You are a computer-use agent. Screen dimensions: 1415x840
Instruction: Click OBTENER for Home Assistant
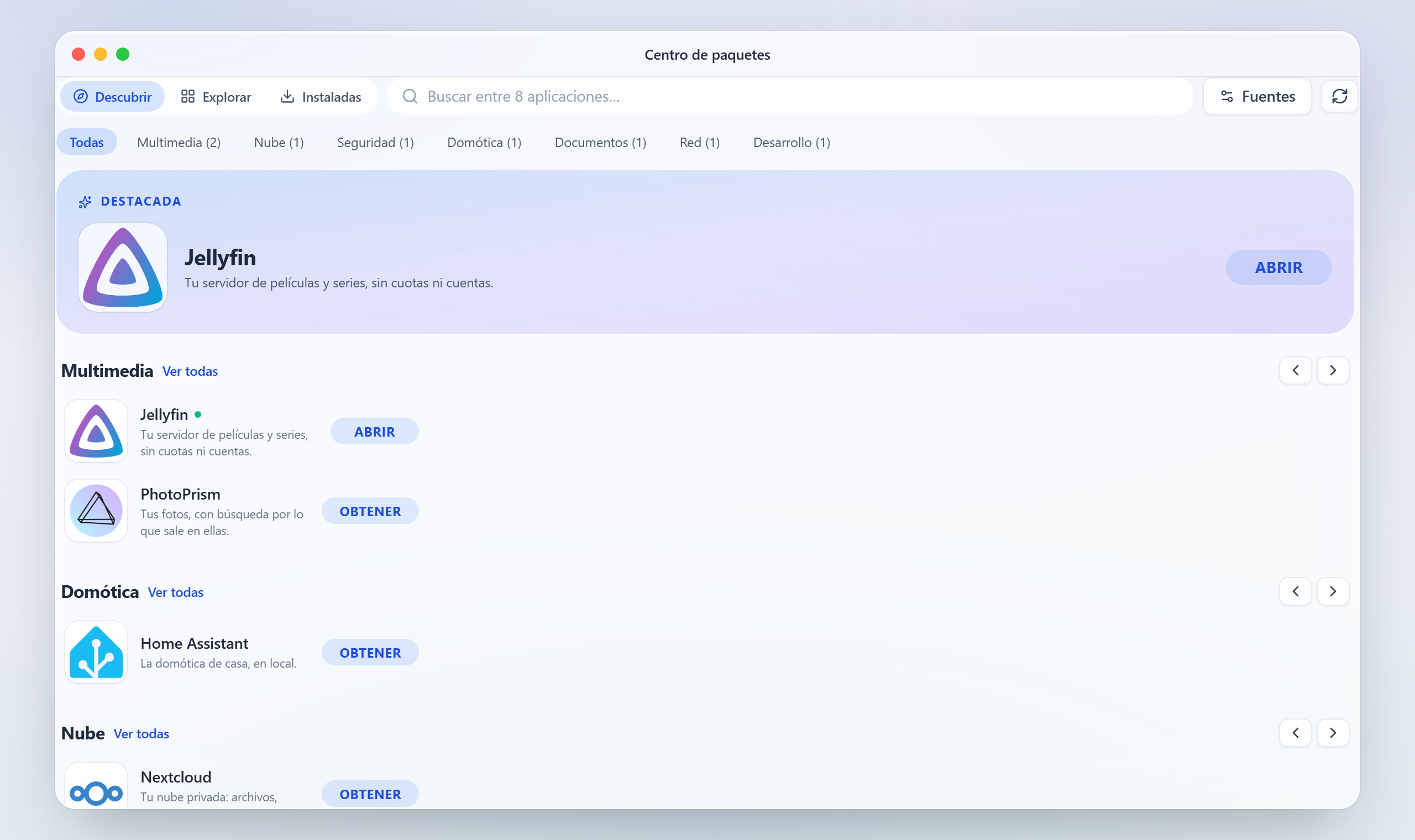click(x=370, y=652)
